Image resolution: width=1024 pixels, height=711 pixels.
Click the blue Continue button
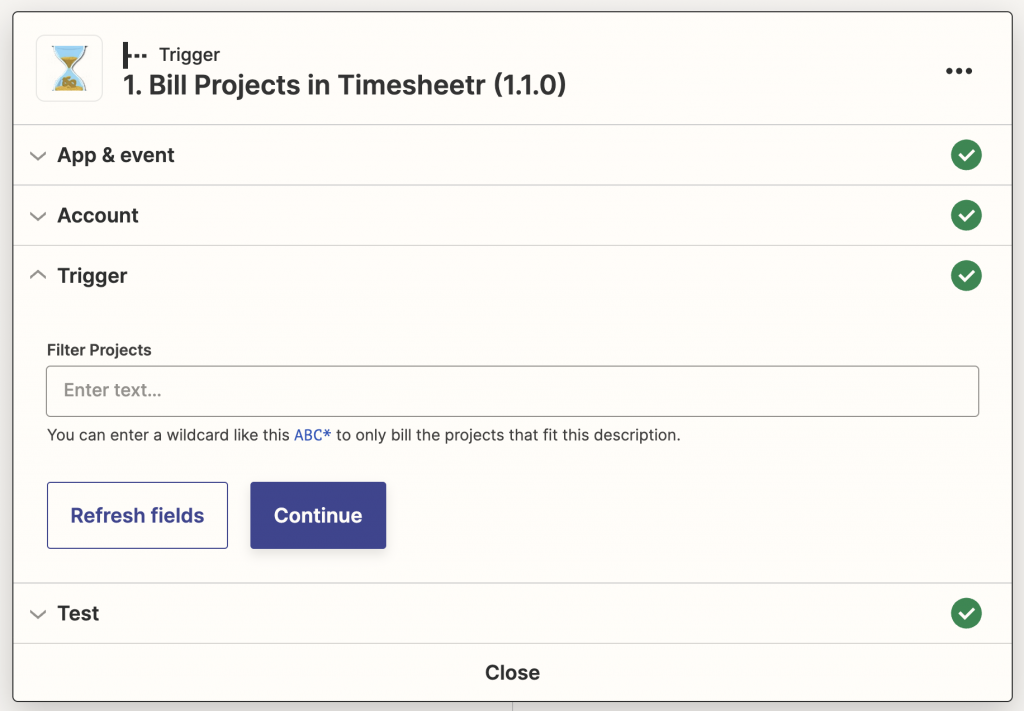[318, 515]
